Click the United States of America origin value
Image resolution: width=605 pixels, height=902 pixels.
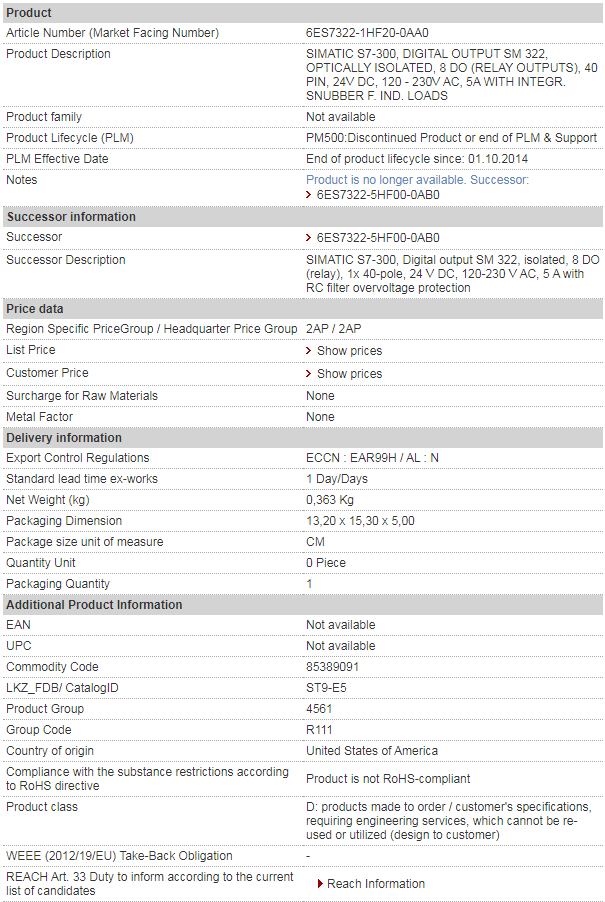pos(372,751)
